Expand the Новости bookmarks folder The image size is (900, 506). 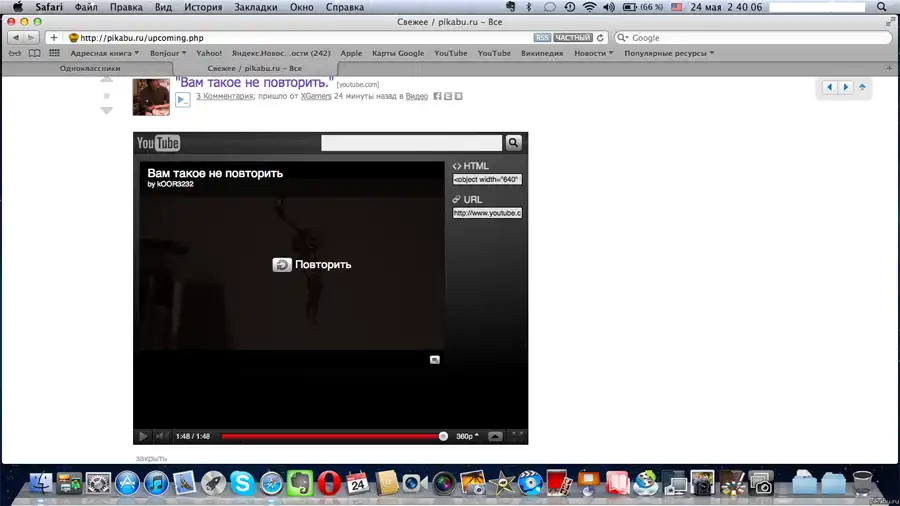(x=594, y=53)
